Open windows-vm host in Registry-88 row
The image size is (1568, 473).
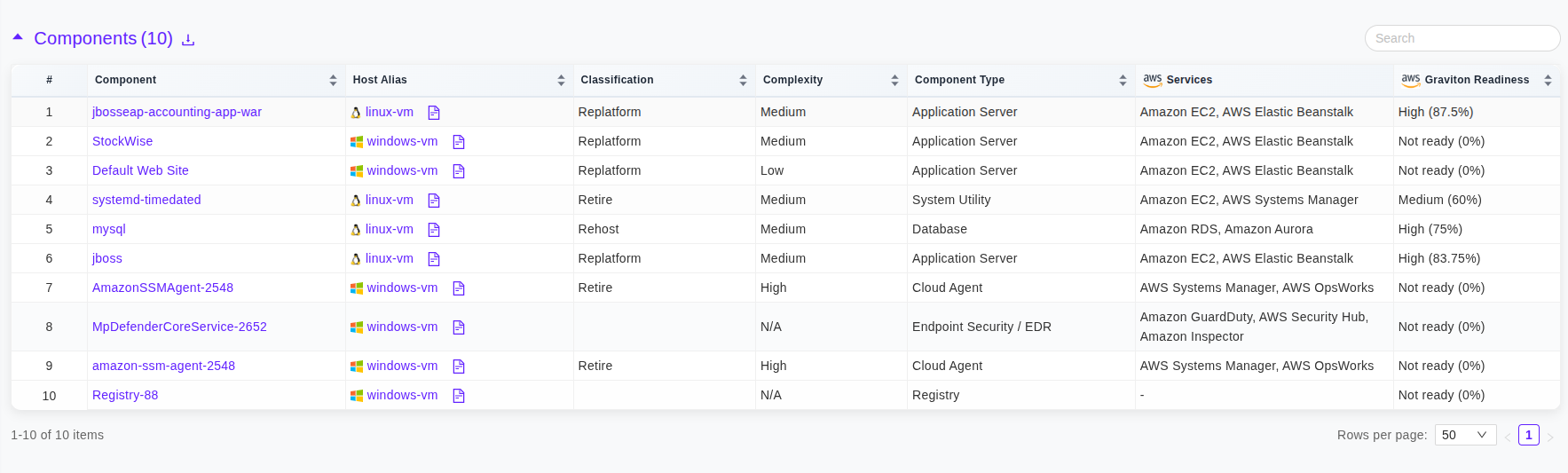tap(402, 395)
